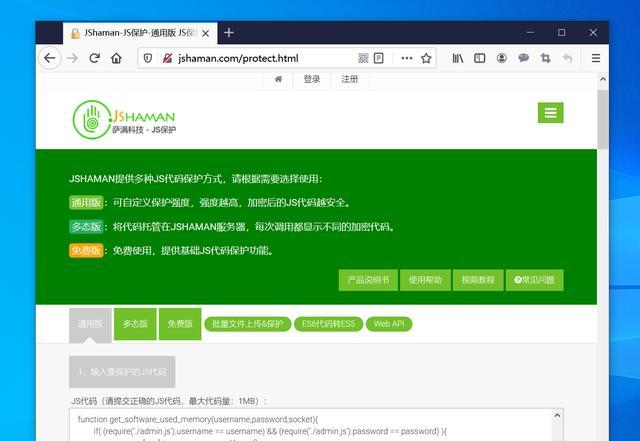Open the Web API pill link
The image size is (640, 441).
coord(389,324)
